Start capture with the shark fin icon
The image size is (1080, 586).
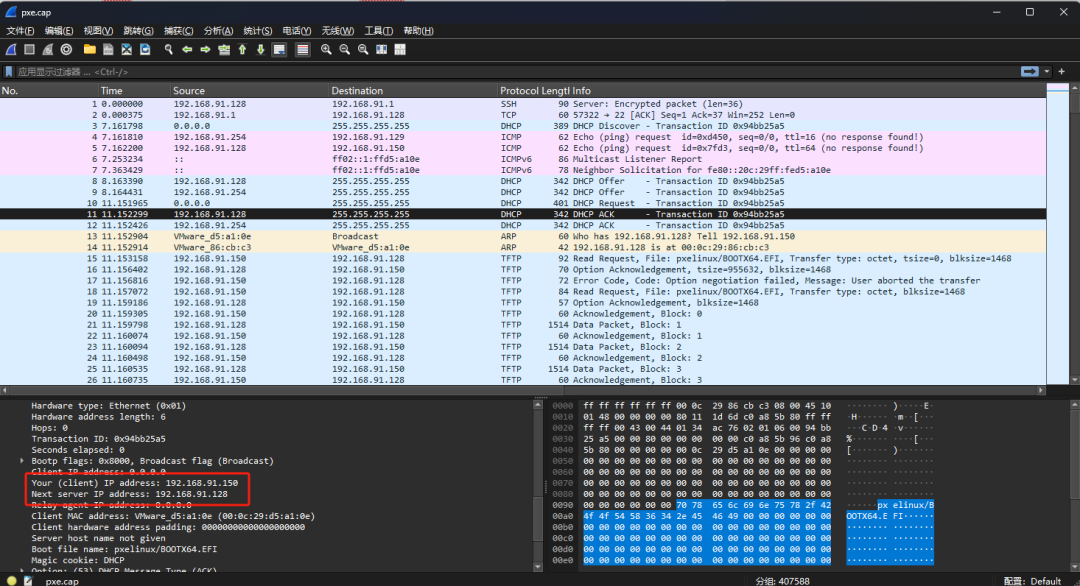(11, 49)
